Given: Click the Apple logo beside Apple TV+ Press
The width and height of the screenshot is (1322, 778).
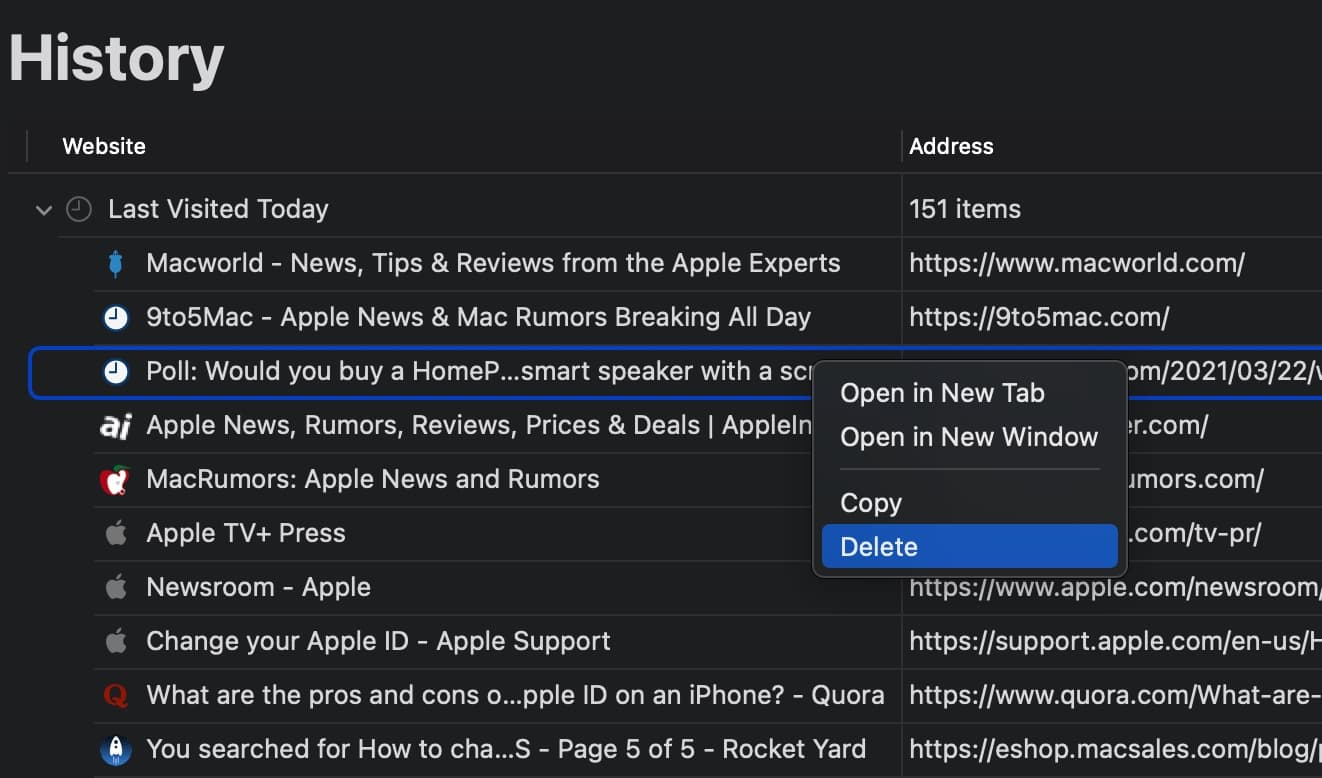Looking at the screenshot, I should click(116, 534).
